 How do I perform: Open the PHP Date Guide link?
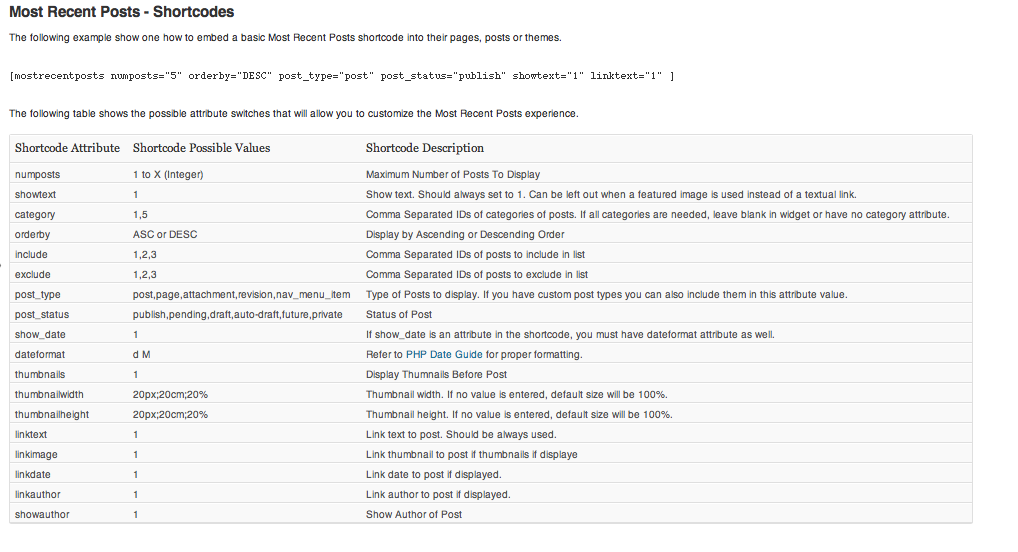pyautogui.click(x=444, y=355)
